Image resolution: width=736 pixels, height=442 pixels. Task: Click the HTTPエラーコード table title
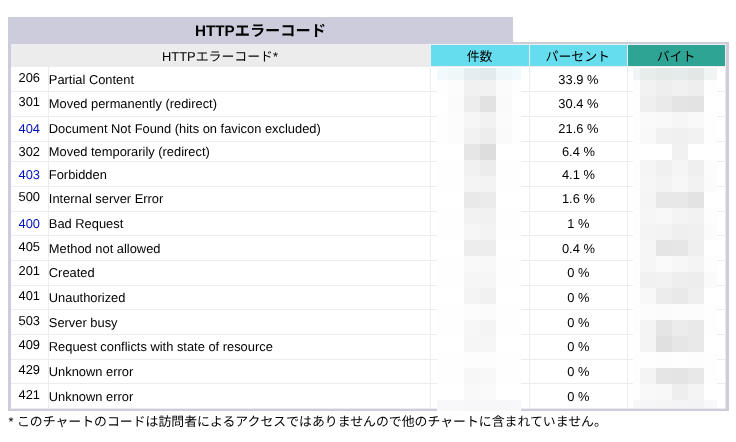[261, 30]
